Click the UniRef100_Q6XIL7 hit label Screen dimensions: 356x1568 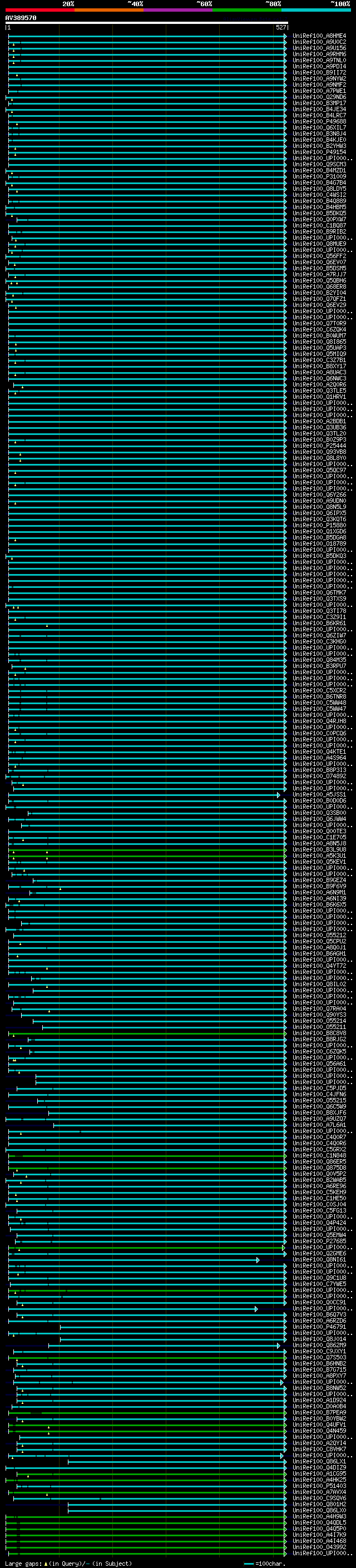319,128
